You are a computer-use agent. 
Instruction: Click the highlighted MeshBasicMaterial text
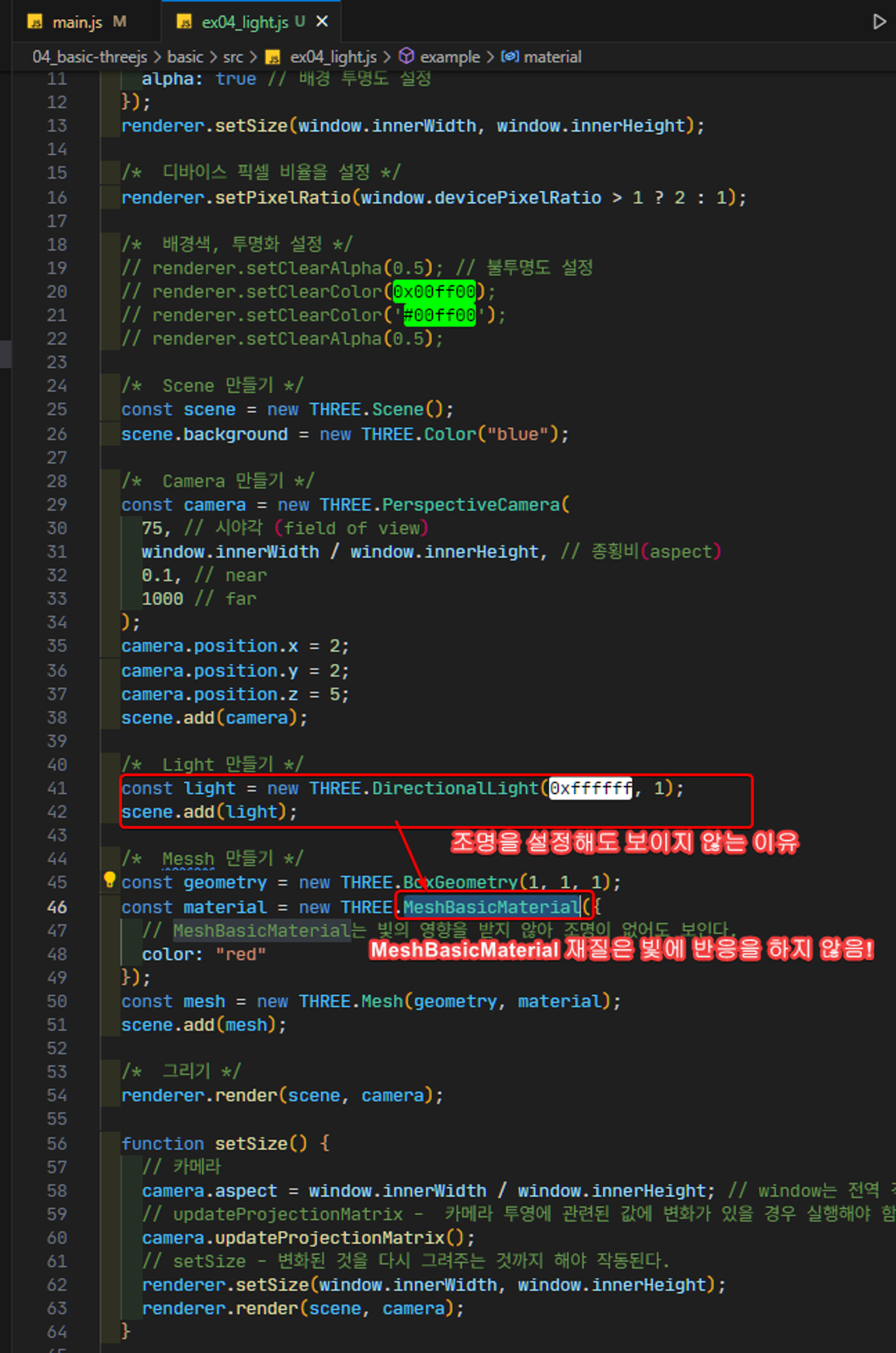coord(491,907)
